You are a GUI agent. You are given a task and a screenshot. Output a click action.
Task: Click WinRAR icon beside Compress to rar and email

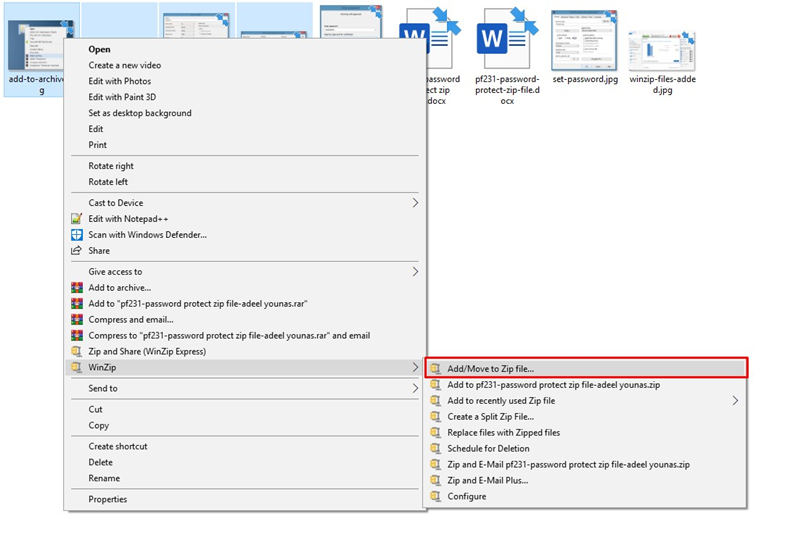(x=77, y=336)
